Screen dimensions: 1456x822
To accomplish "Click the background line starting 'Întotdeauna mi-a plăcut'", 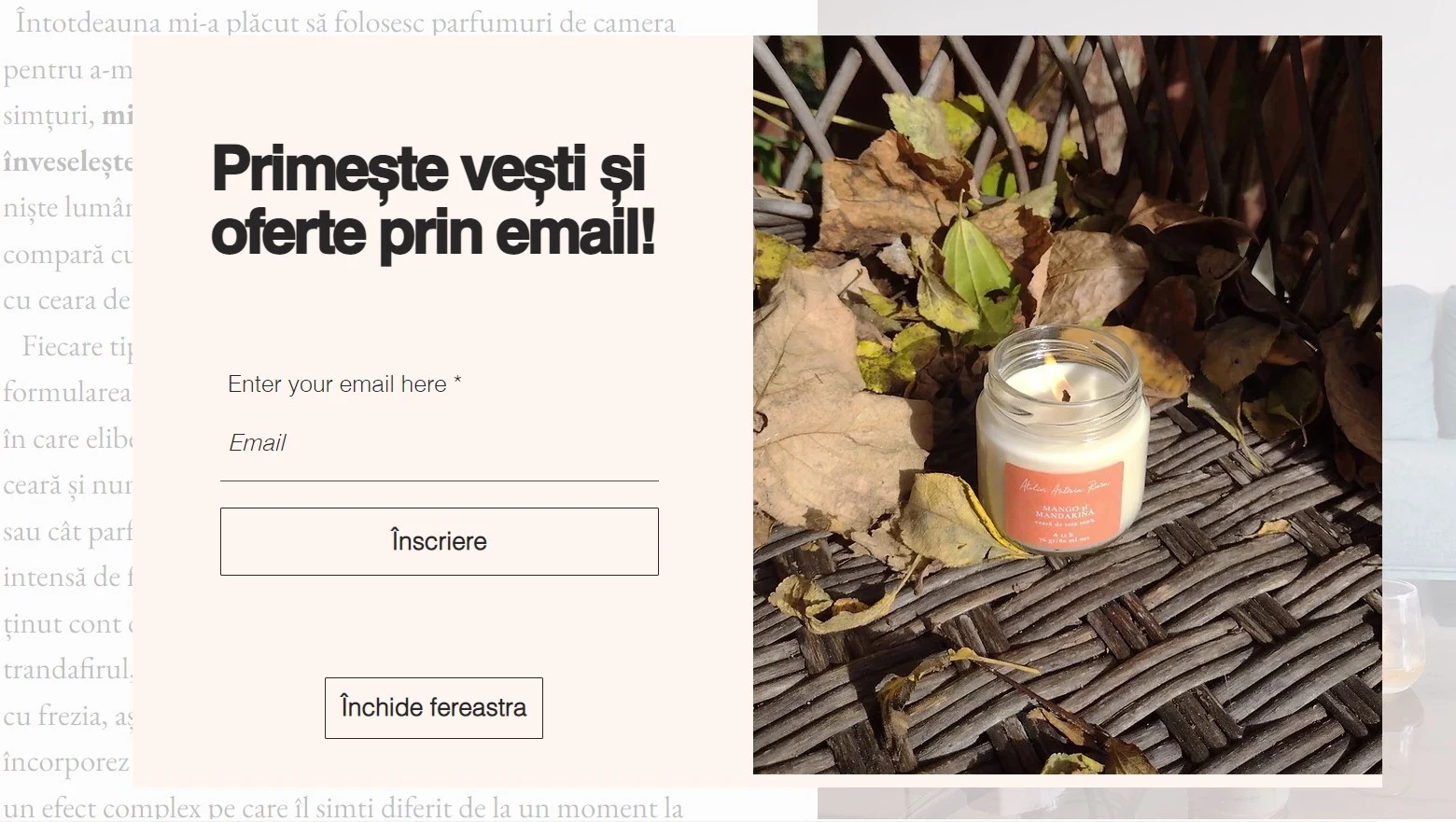I will (345, 21).
